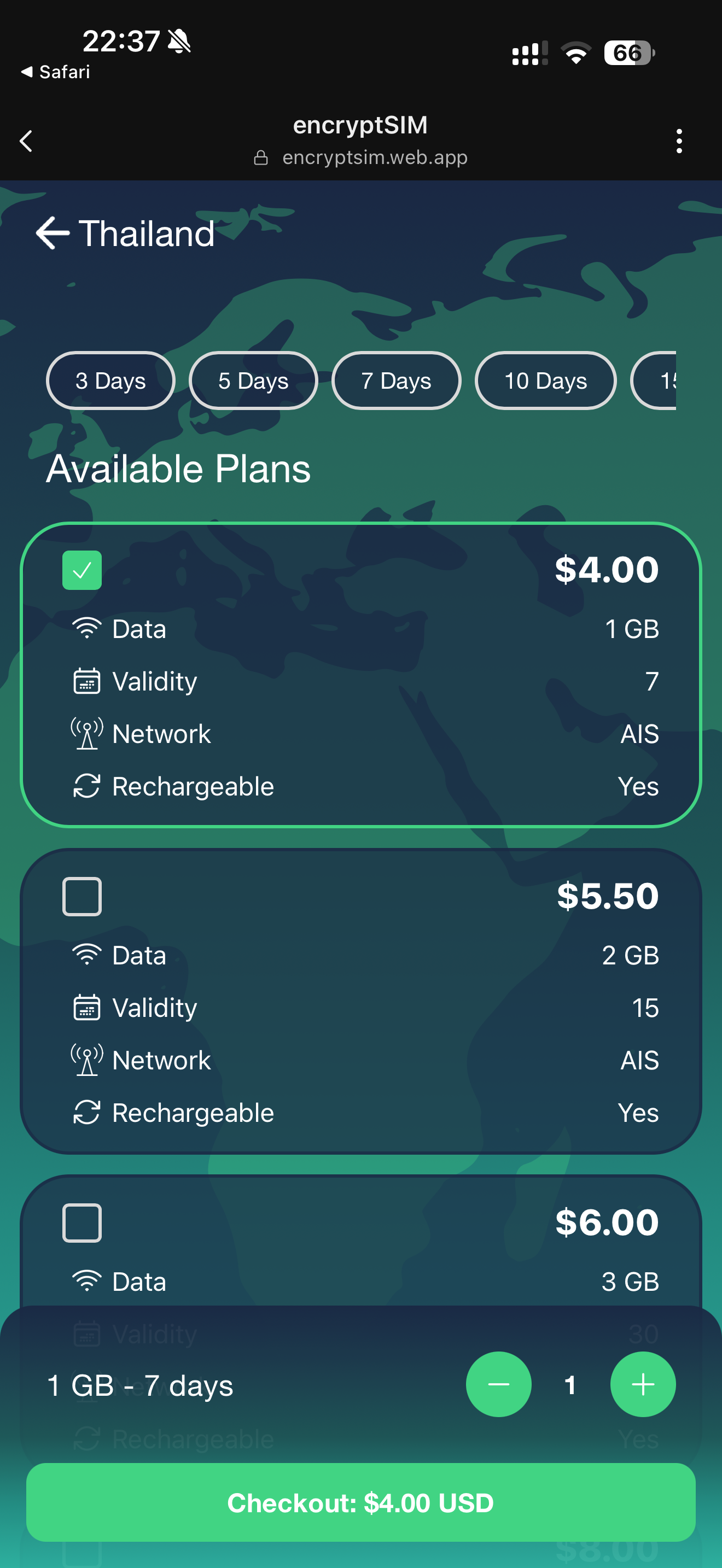Uncheck the $4.00 plan checkbox

(x=82, y=570)
